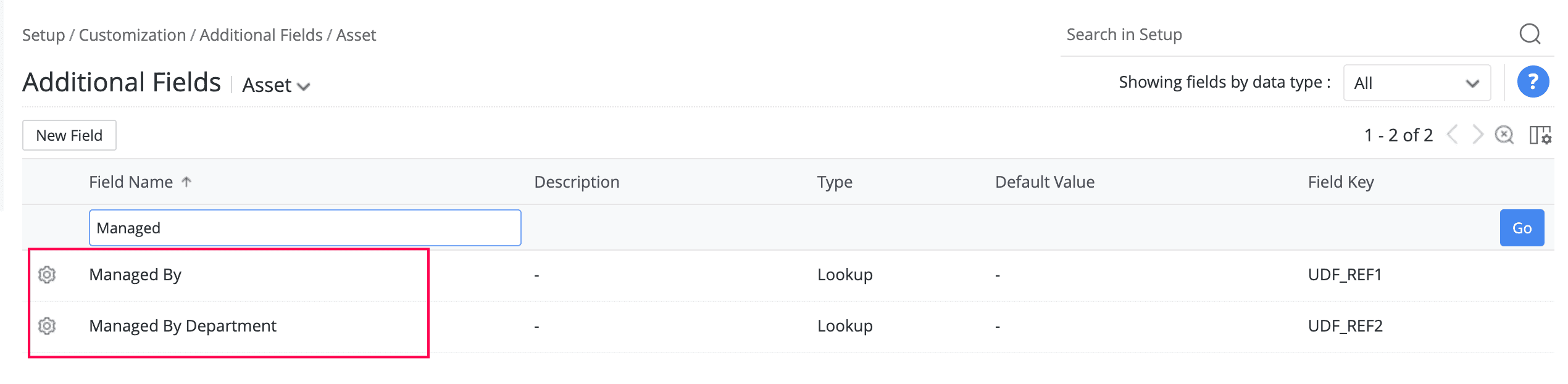Clear the column search filter icon

[x=1504, y=135]
